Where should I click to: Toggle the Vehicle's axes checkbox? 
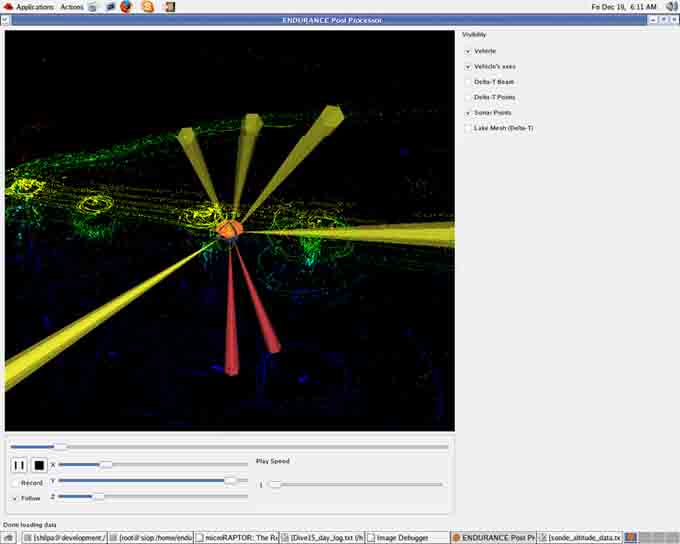click(468, 67)
